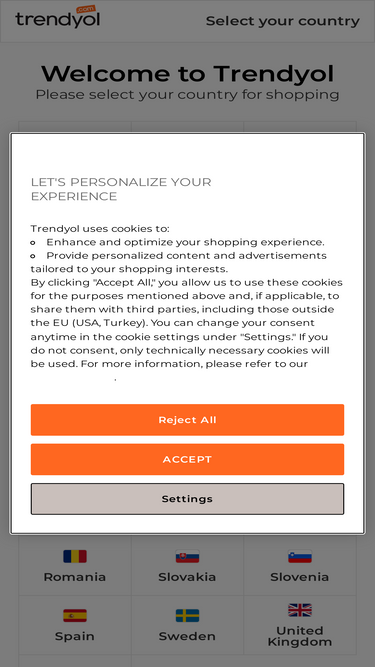Reject all cookies in the consent dialog

pos(187,419)
